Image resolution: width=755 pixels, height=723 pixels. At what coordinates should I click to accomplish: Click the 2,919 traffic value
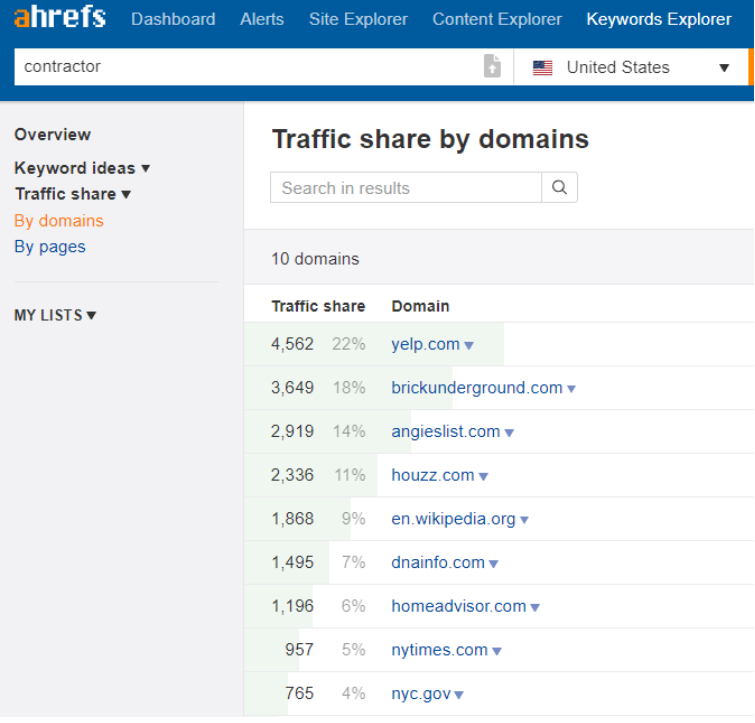[x=292, y=431]
